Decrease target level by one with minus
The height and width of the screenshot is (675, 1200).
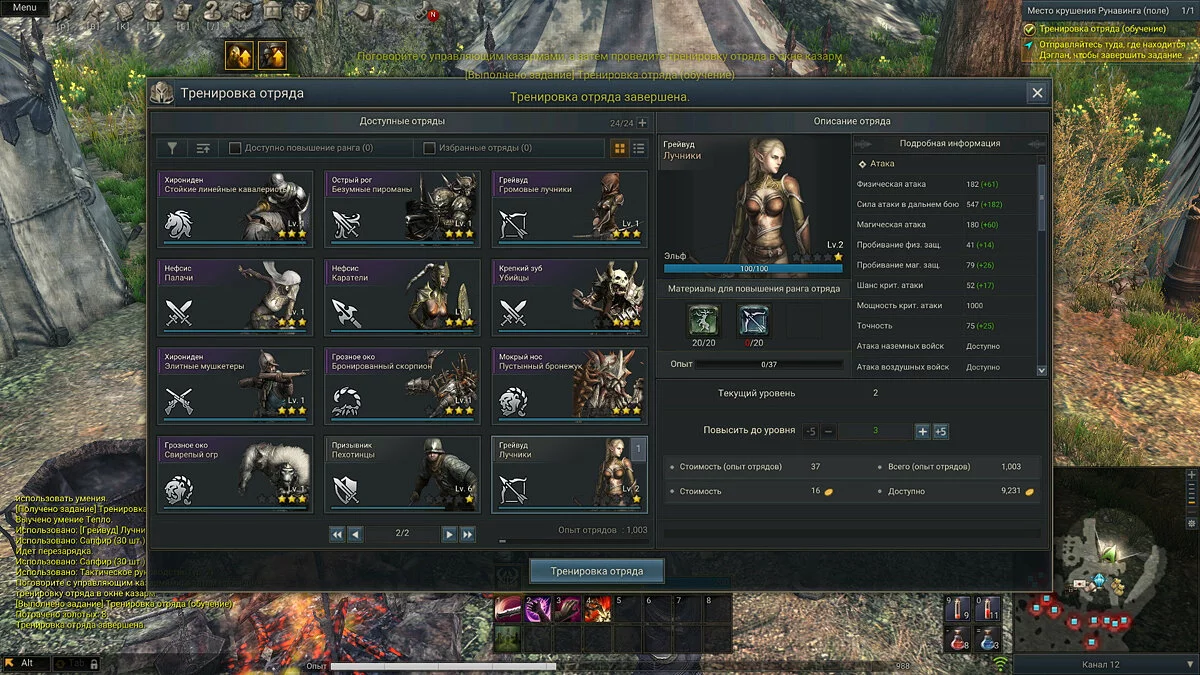tap(828, 431)
